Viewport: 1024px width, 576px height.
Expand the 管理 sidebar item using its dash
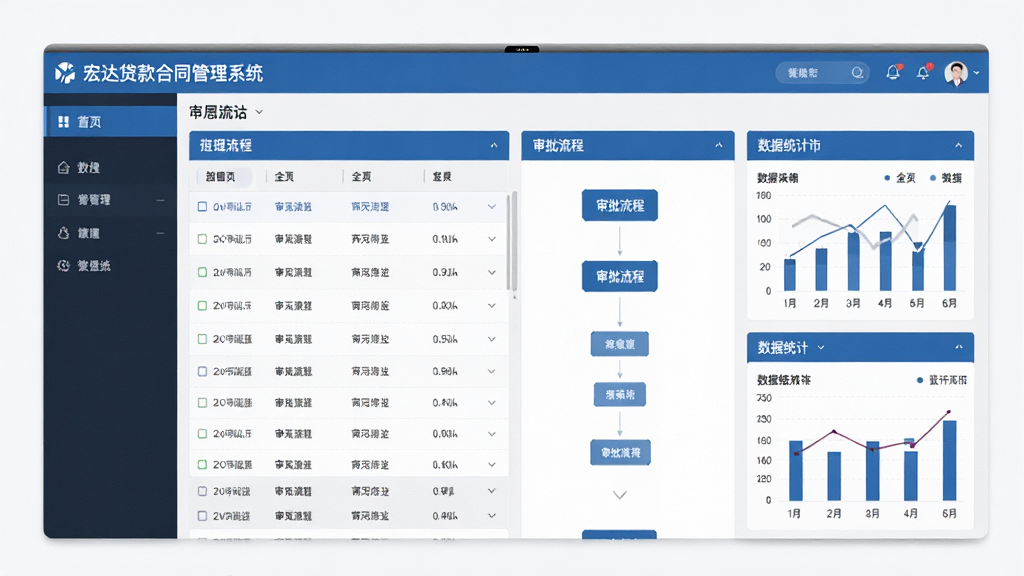161,200
